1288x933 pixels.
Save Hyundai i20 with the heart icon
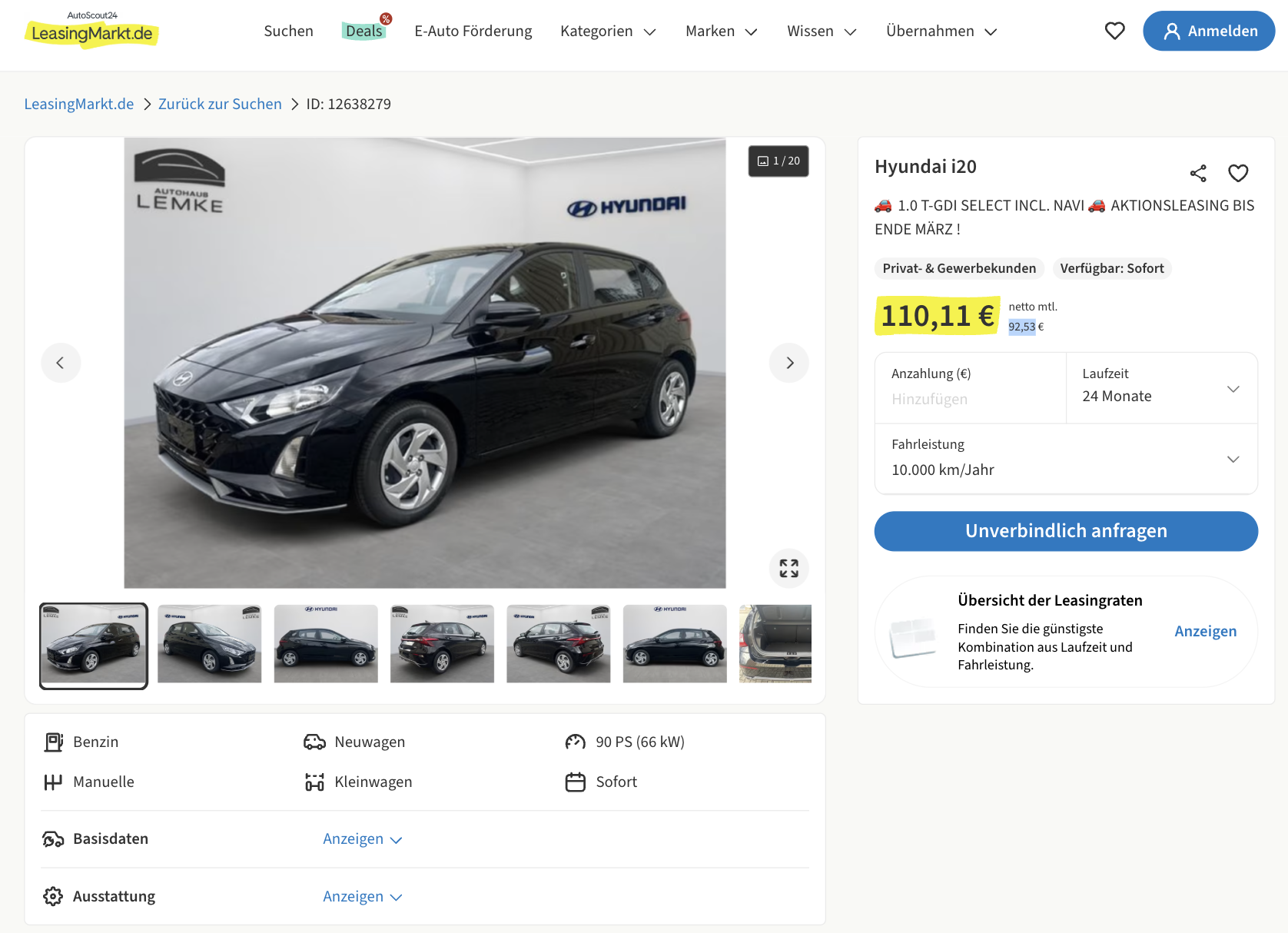click(1238, 174)
